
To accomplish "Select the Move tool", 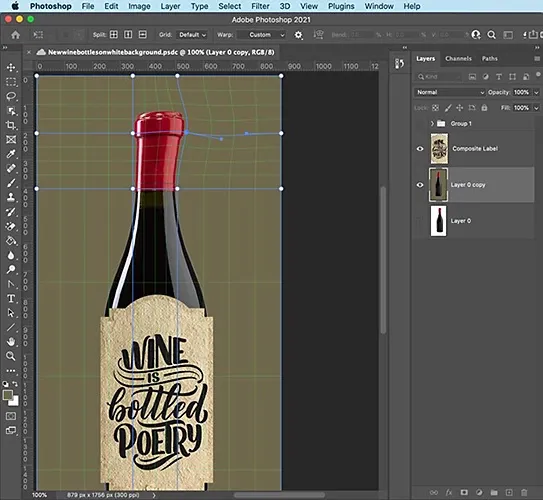I will [11, 67].
